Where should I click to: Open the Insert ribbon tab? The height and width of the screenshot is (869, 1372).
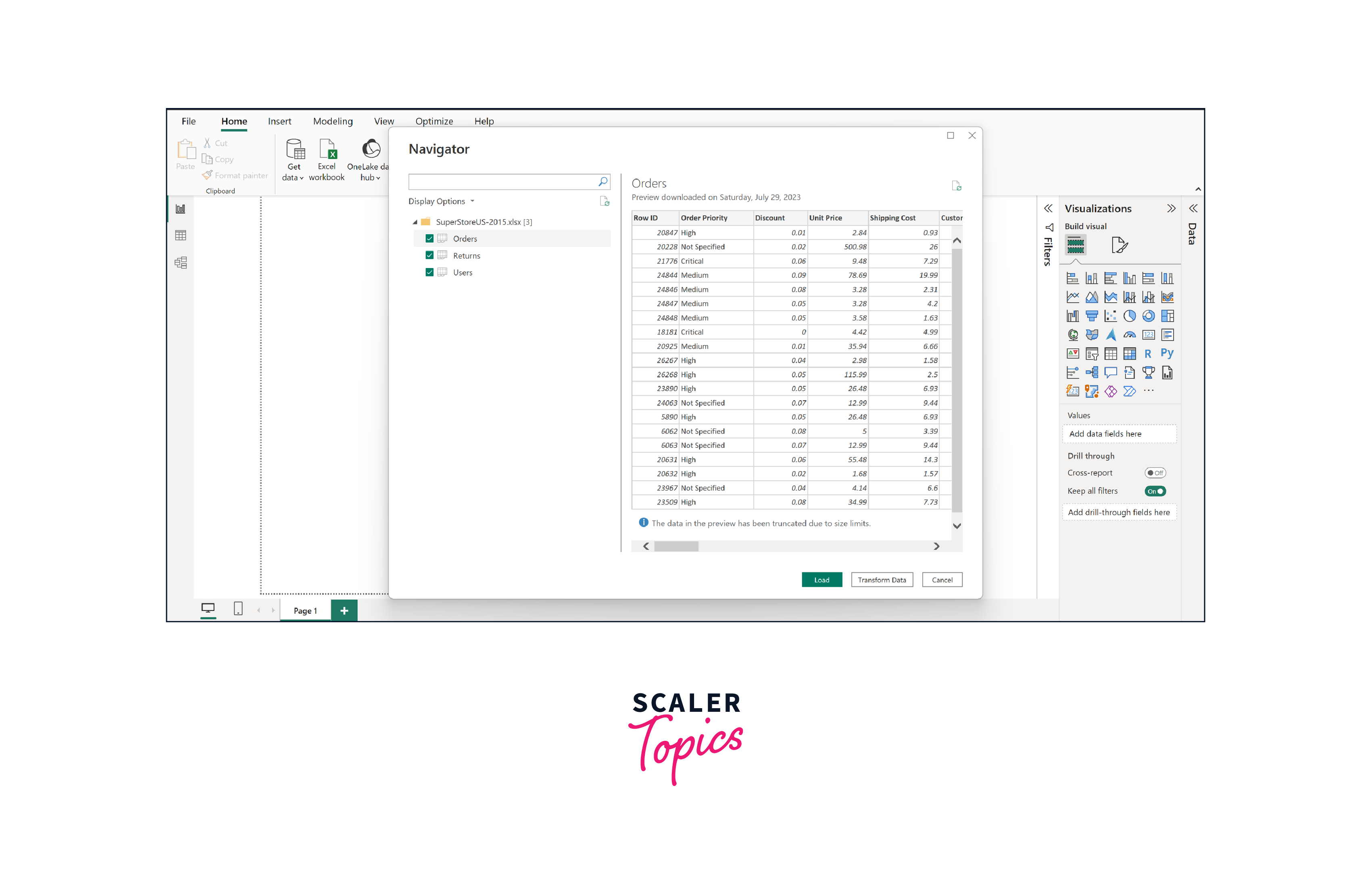279,121
